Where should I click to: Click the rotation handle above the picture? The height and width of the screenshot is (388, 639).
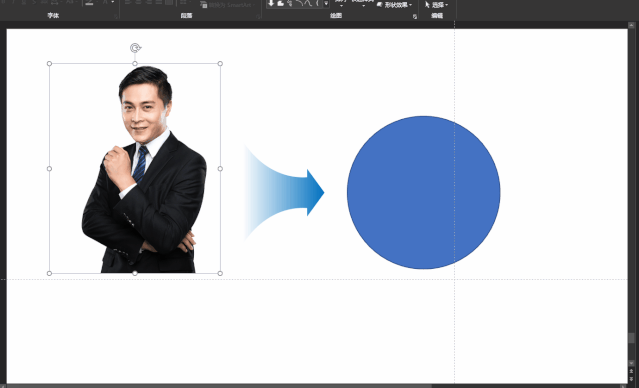point(135,48)
